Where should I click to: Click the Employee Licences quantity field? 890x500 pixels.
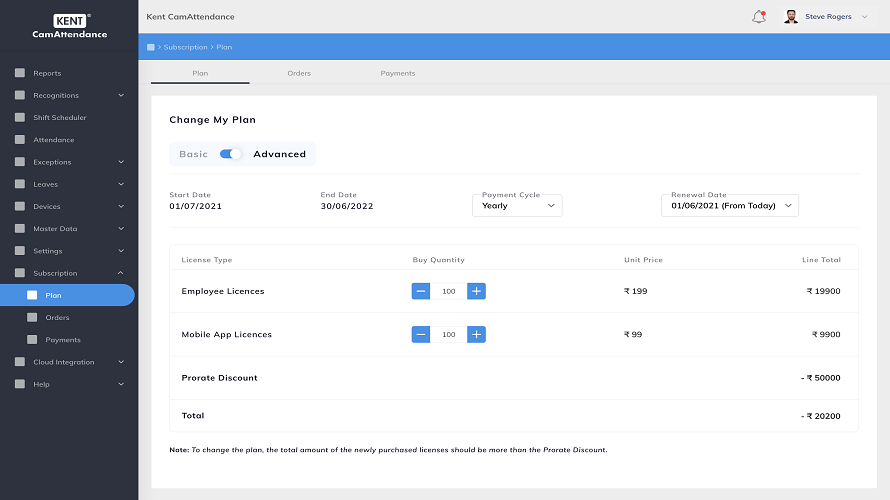(449, 291)
